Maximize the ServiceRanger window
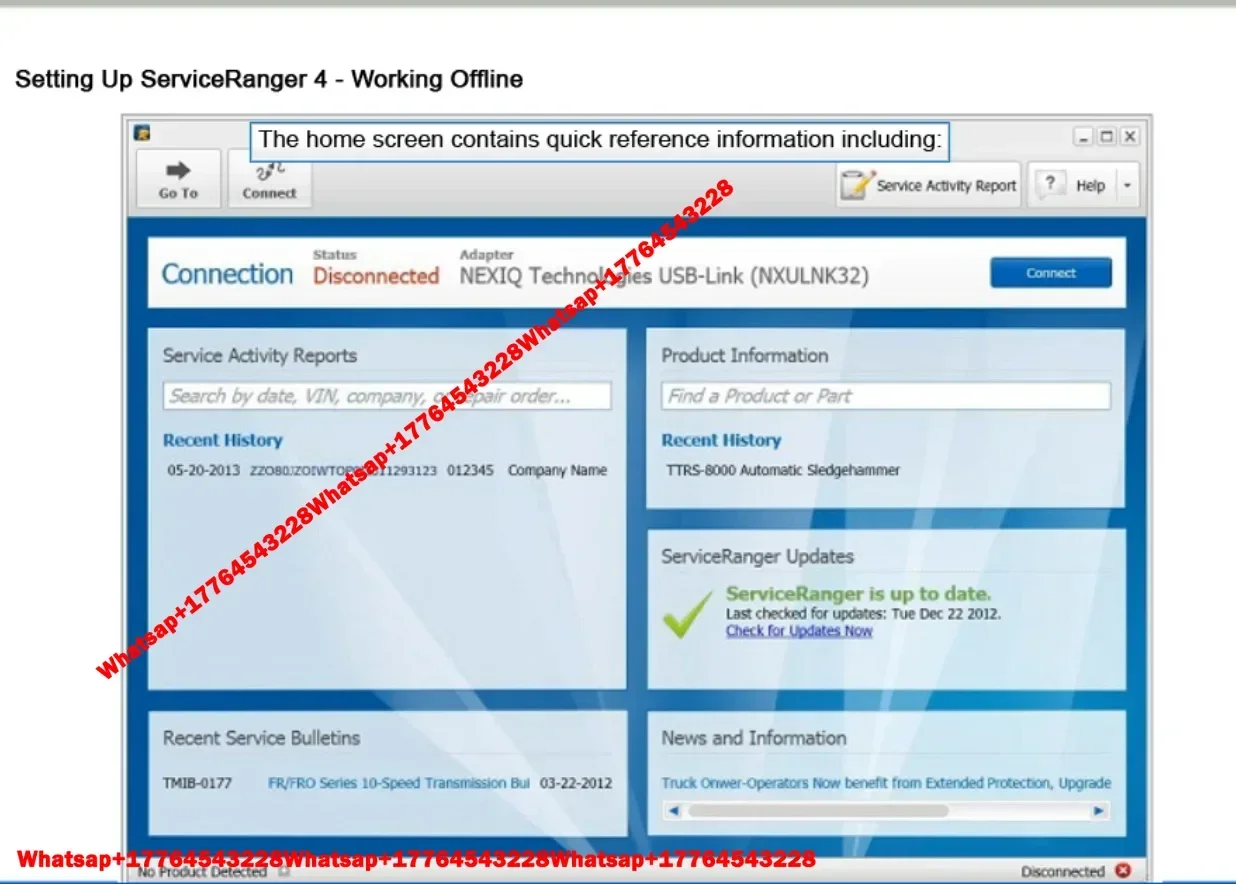Image resolution: width=1236 pixels, height=884 pixels. [1107, 136]
